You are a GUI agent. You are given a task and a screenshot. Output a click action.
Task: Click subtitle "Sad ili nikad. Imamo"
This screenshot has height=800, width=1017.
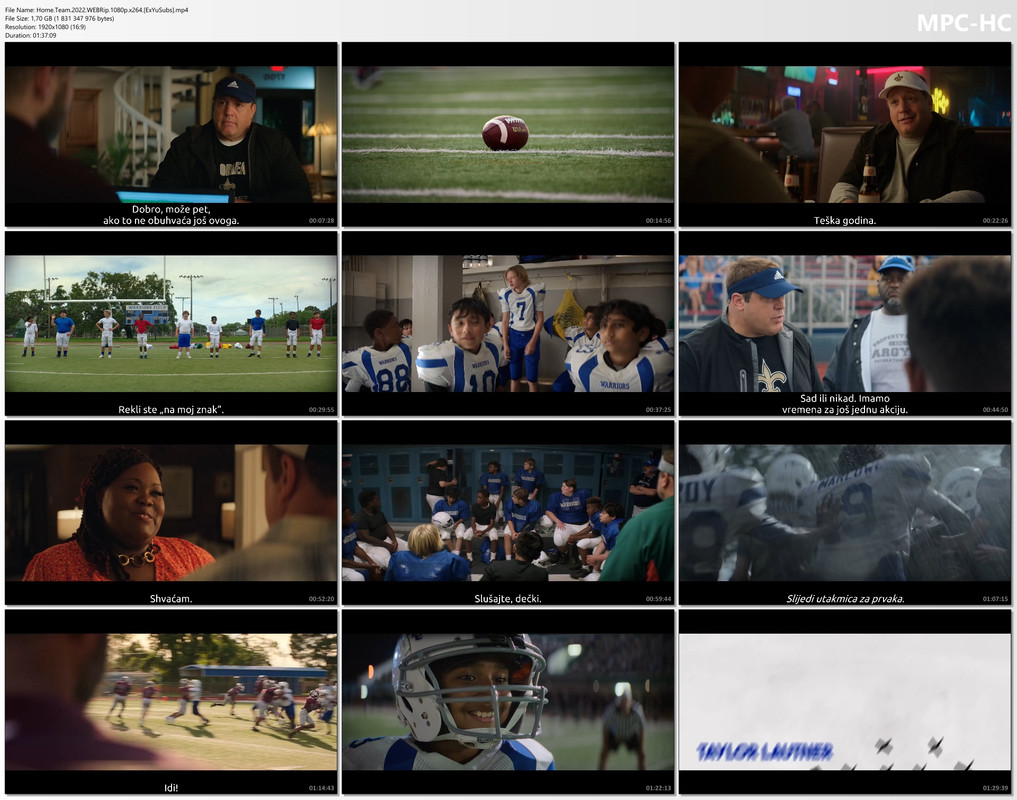click(x=844, y=398)
